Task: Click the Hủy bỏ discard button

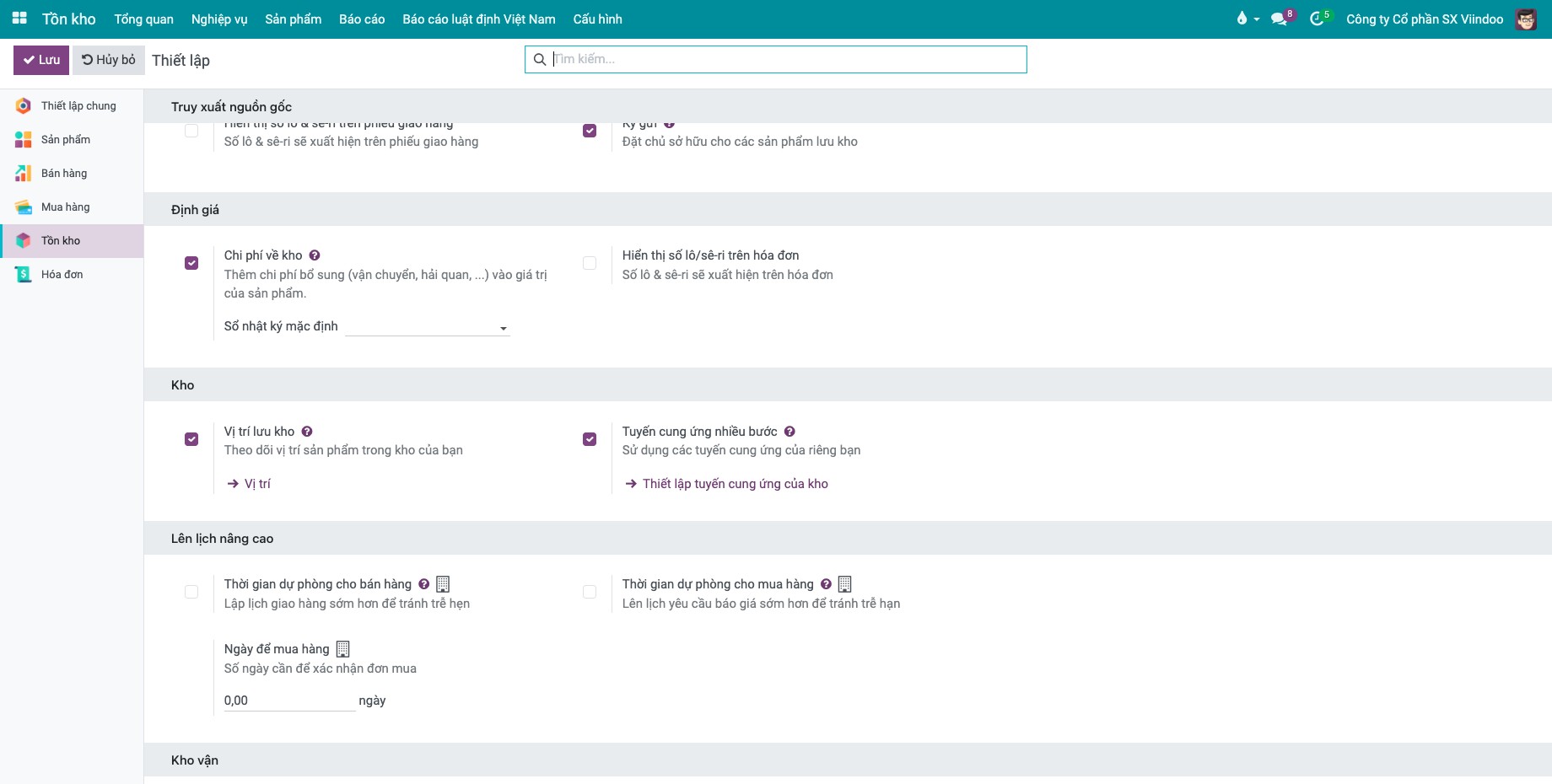Action: (109, 60)
